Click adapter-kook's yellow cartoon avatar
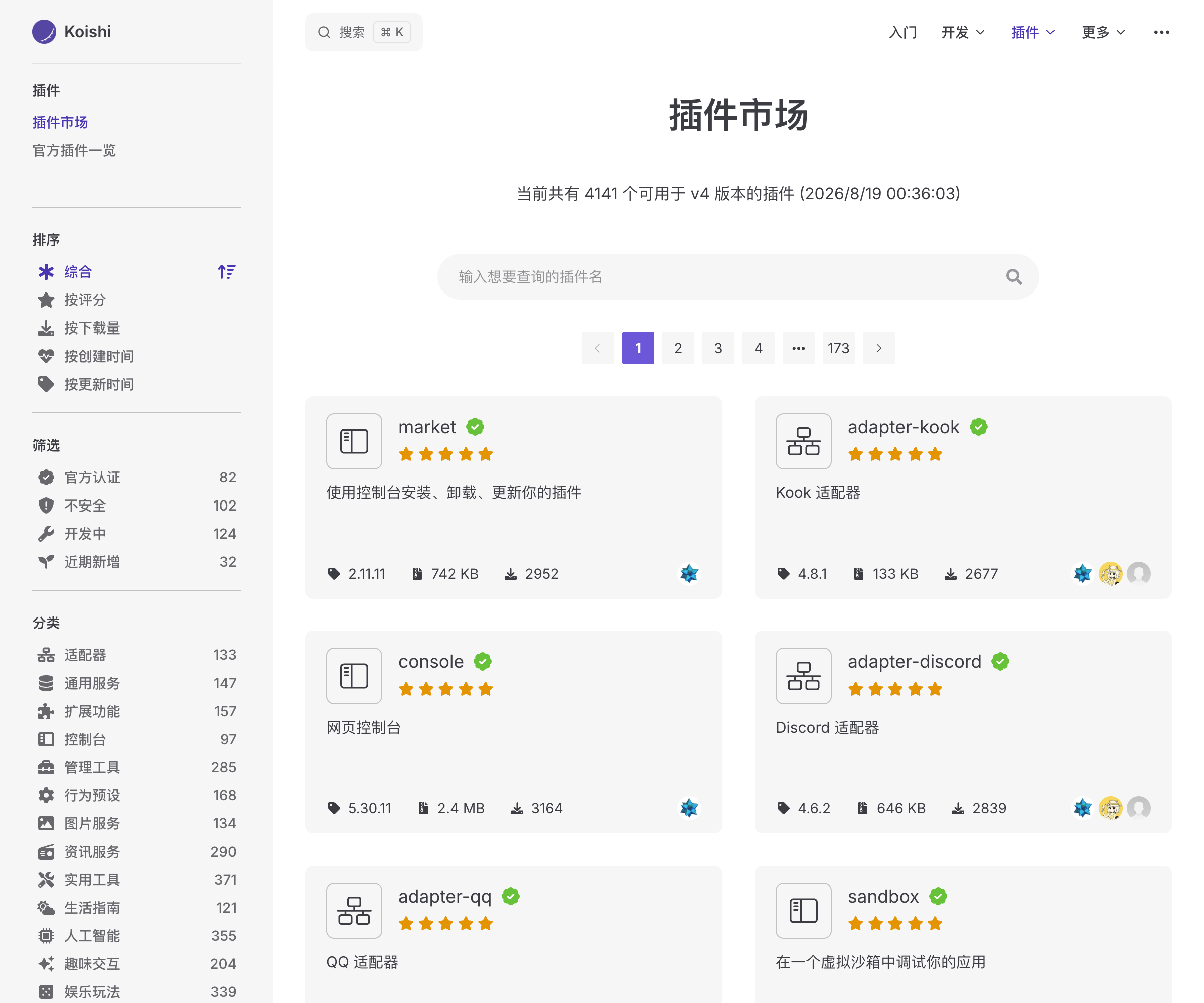The image size is (1204, 1003). coord(1111,573)
